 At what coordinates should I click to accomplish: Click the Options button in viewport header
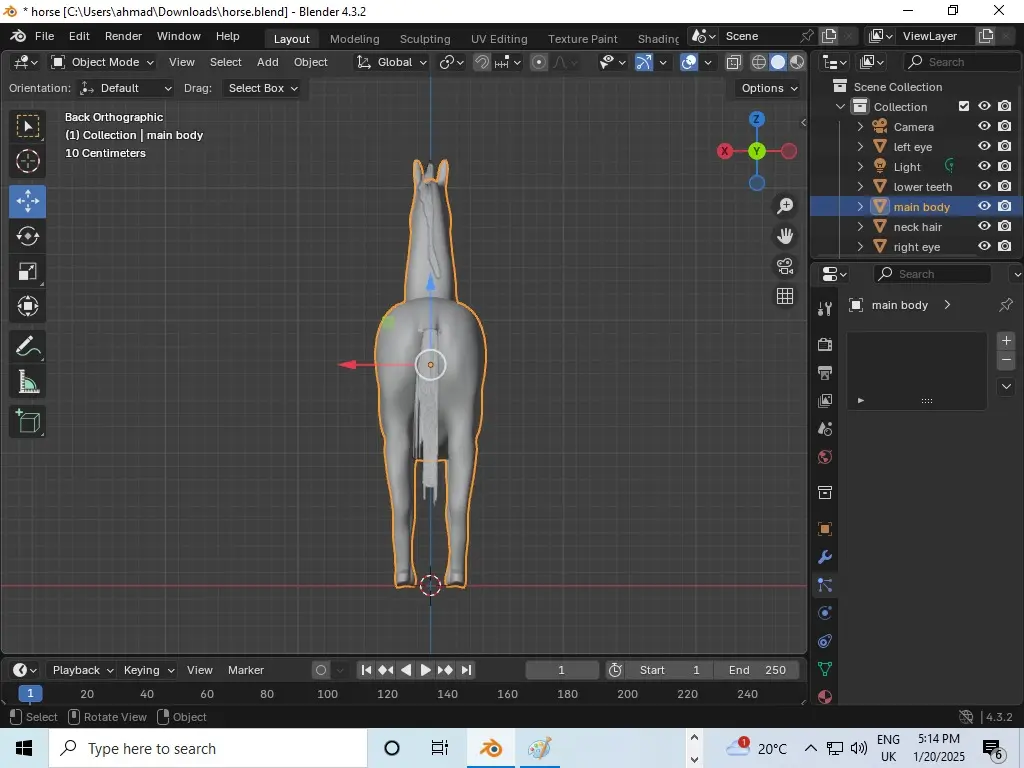tap(769, 88)
